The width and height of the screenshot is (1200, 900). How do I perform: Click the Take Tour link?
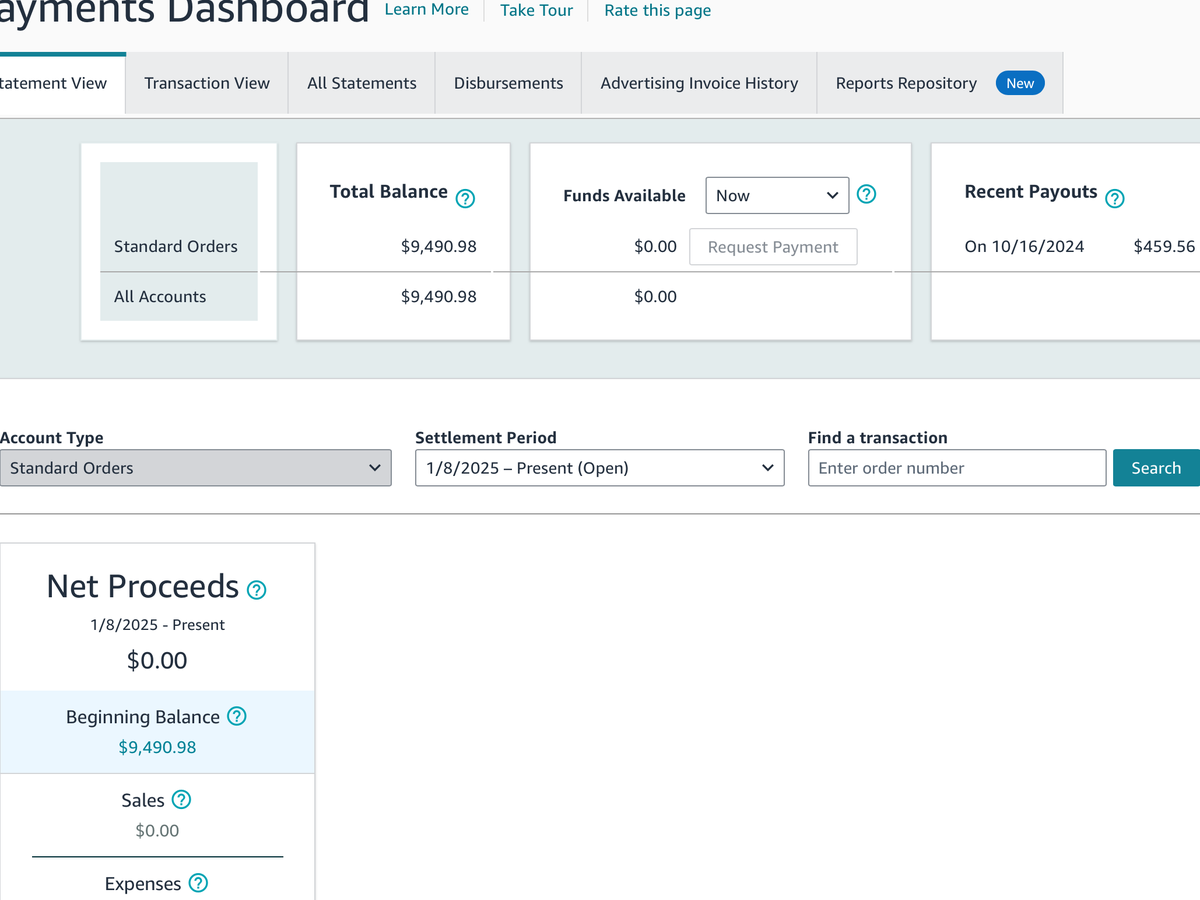537,10
